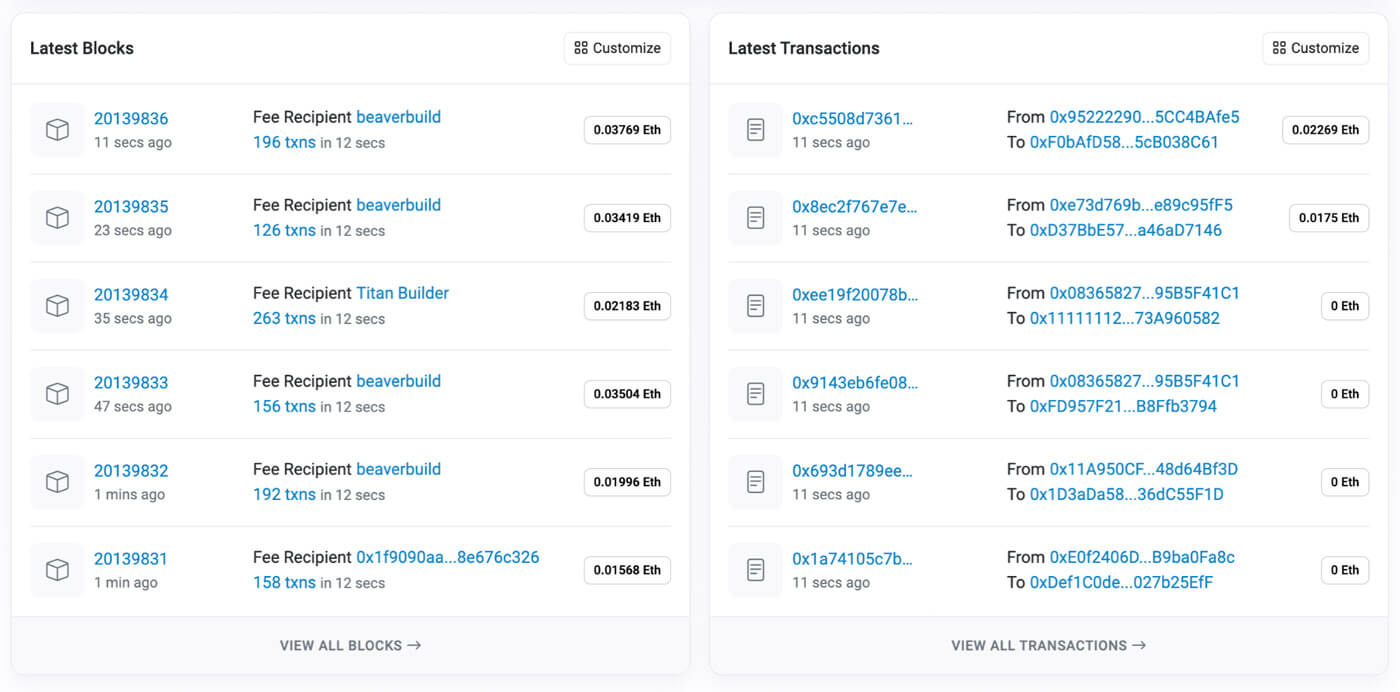Click the cube icon for block 20139831
The width and height of the screenshot is (1400, 692).
tap(57, 570)
